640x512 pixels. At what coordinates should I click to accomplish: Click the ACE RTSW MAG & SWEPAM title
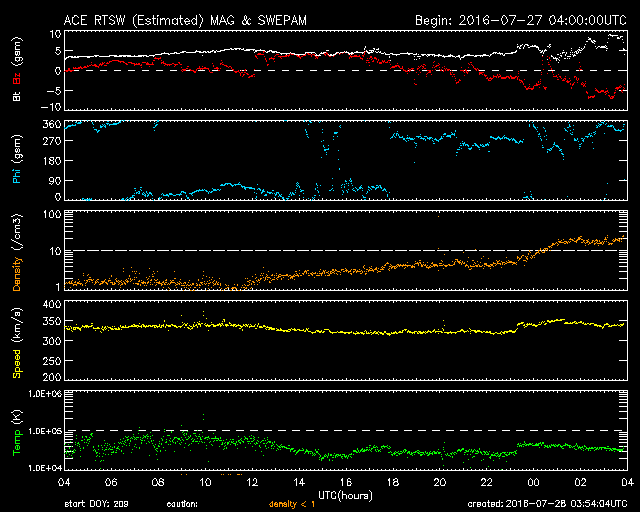pos(185,20)
